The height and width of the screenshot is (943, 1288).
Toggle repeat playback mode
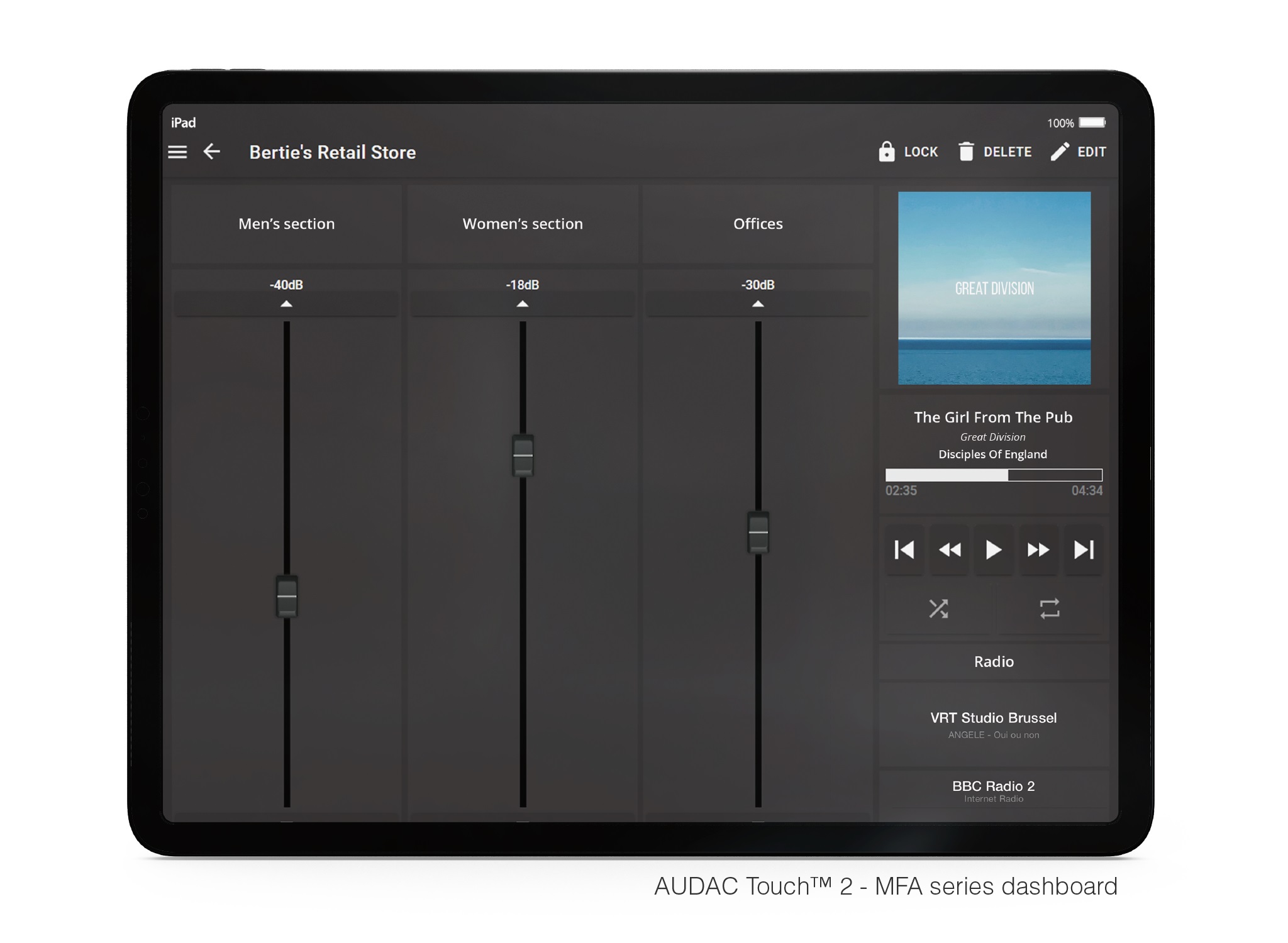pyautogui.click(x=1050, y=609)
